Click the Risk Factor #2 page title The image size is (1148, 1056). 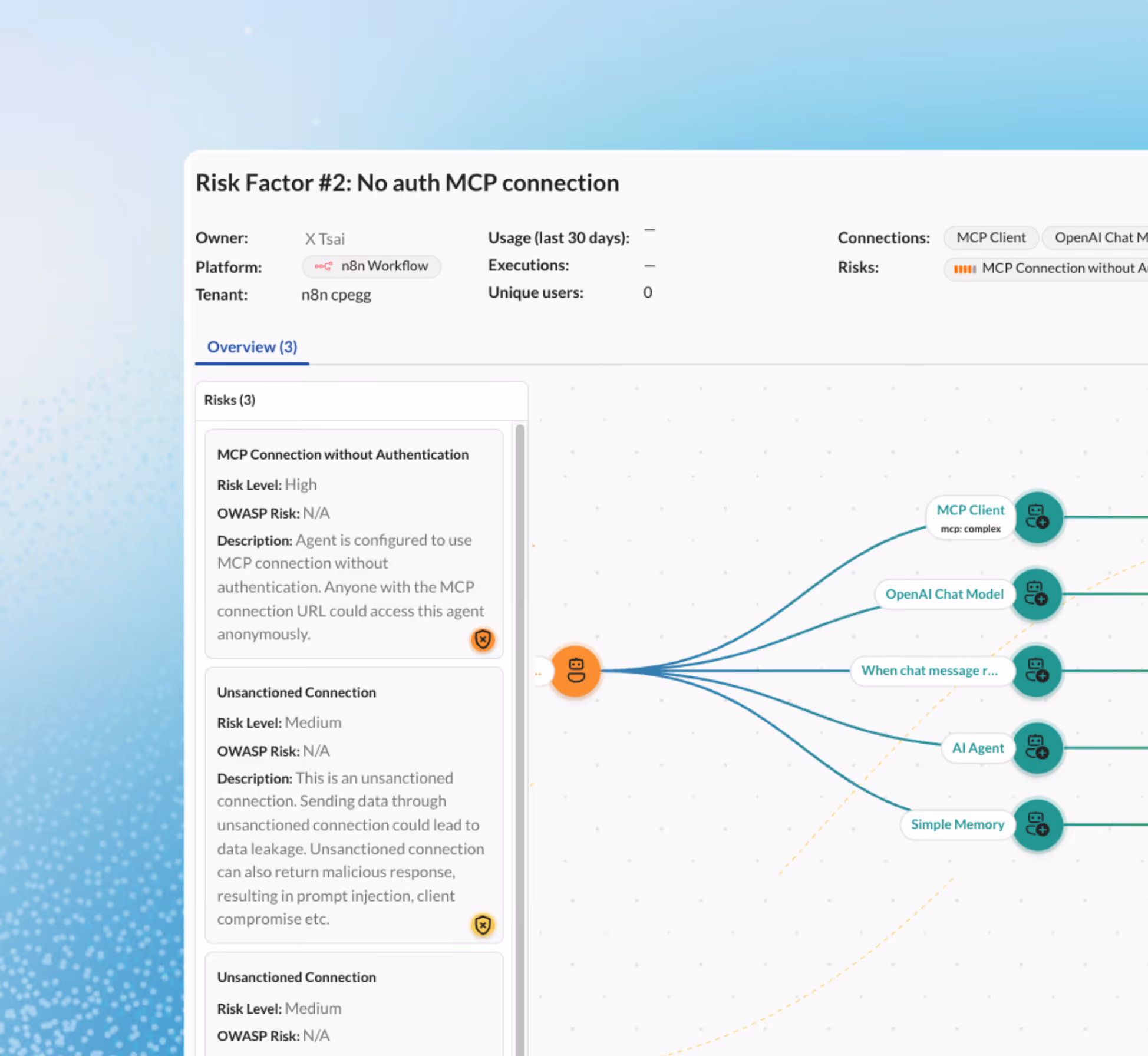pyautogui.click(x=407, y=183)
